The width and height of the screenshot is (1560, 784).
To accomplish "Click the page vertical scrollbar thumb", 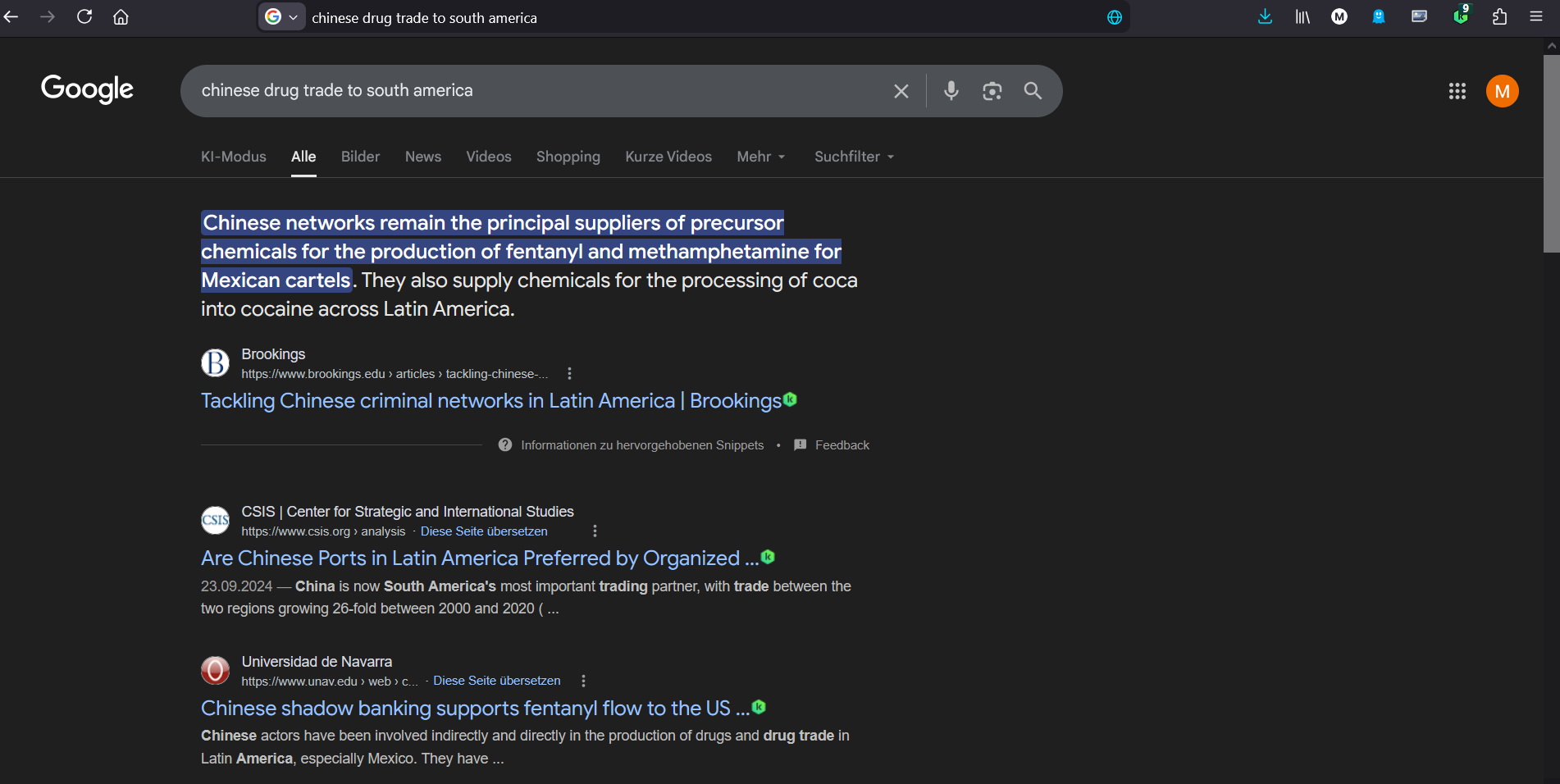I will [1551, 154].
